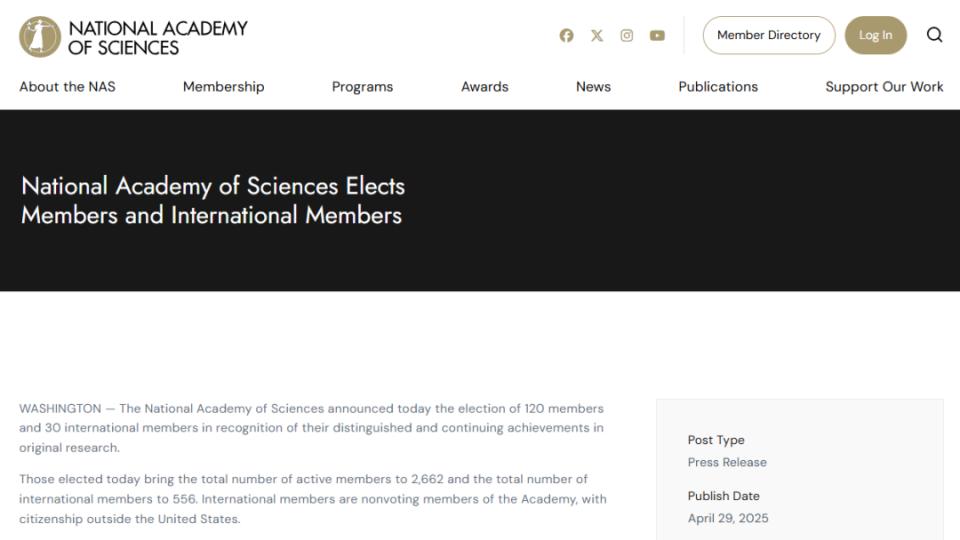Viewport: 960px width, 540px height.
Task: Select the Programs menu item
Action: click(x=362, y=87)
